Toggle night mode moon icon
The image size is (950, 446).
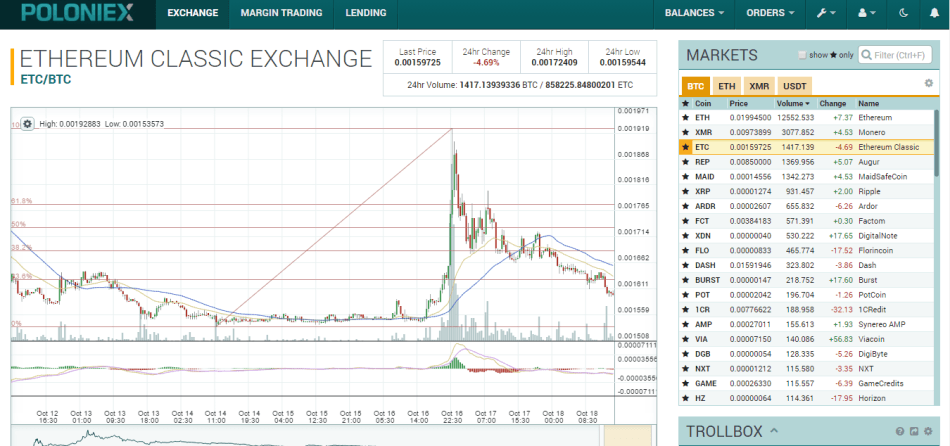[x=903, y=13]
